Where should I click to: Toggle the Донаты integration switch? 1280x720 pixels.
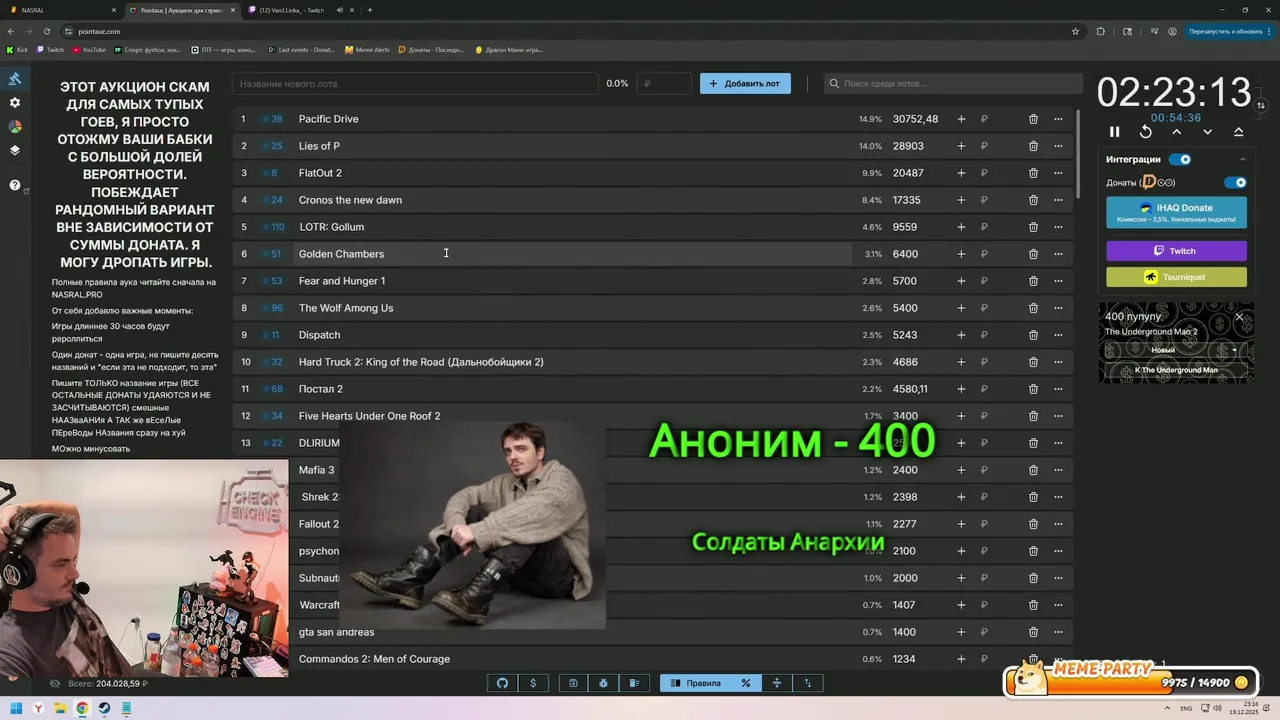coord(1236,183)
